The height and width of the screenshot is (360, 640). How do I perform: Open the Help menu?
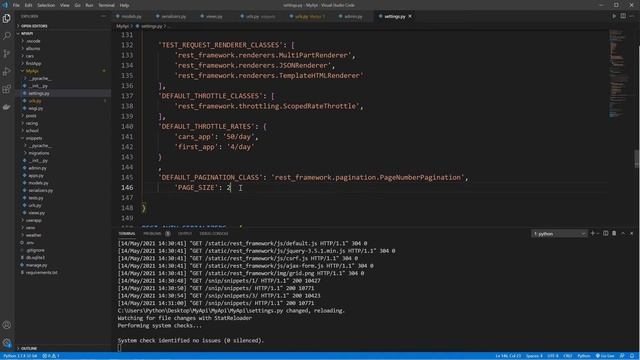(124, 5)
